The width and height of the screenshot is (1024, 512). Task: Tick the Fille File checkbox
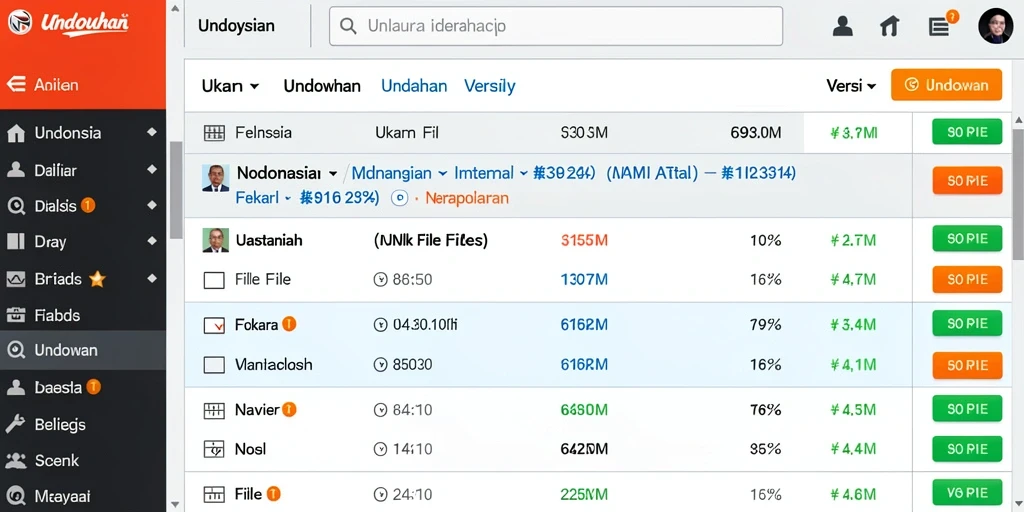(214, 281)
